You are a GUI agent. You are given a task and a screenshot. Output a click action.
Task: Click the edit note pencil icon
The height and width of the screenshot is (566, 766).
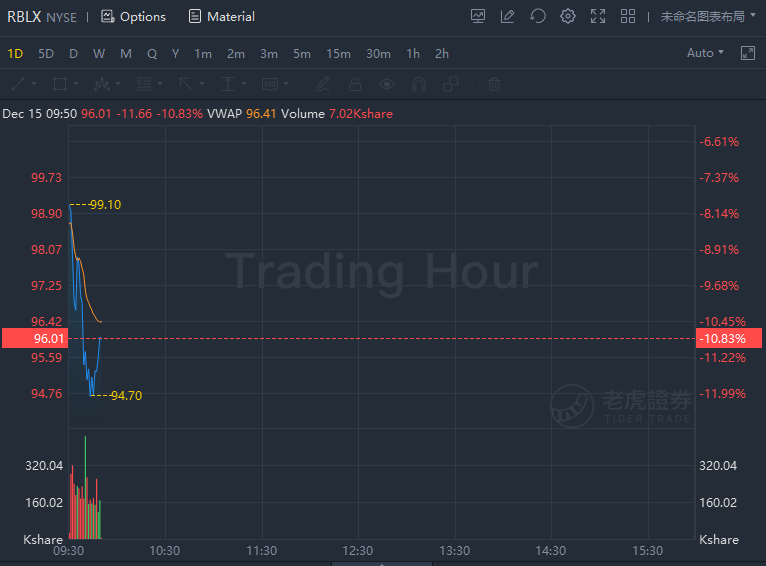click(508, 16)
